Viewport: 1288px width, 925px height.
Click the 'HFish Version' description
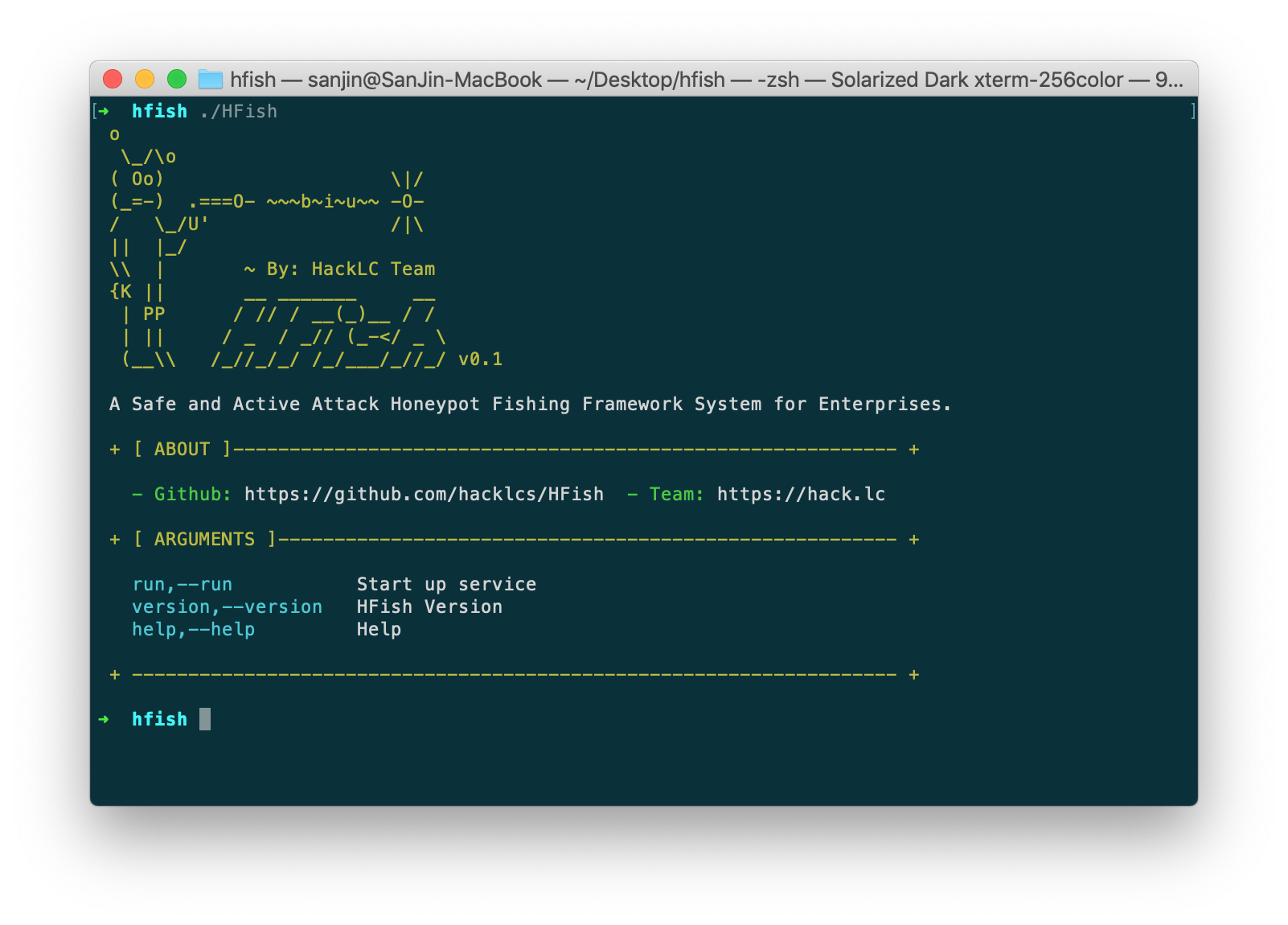(429, 607)
